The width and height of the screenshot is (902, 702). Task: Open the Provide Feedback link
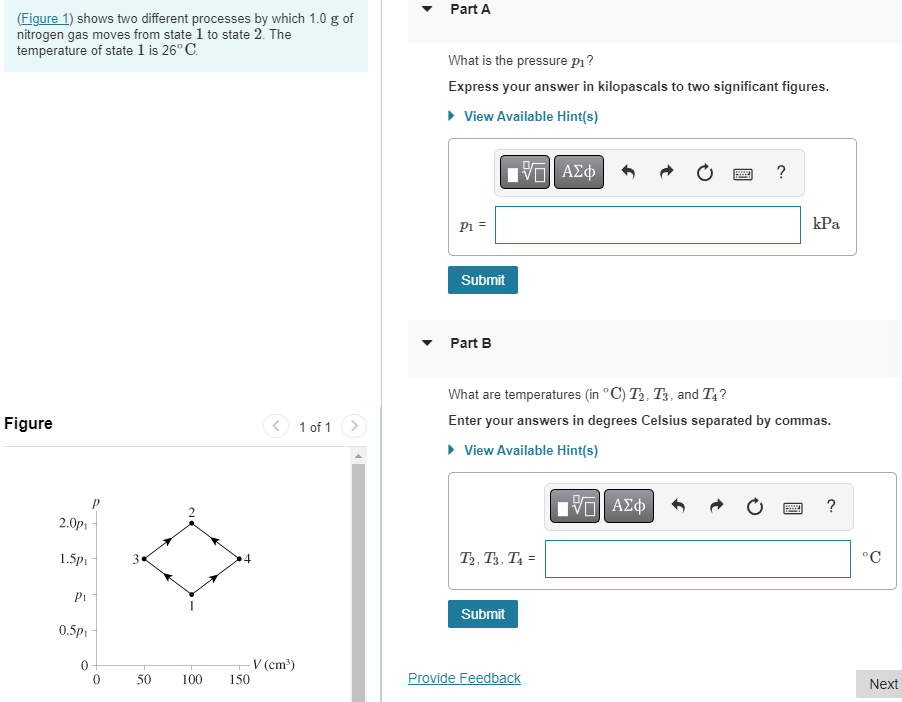(x=464, y=678)
